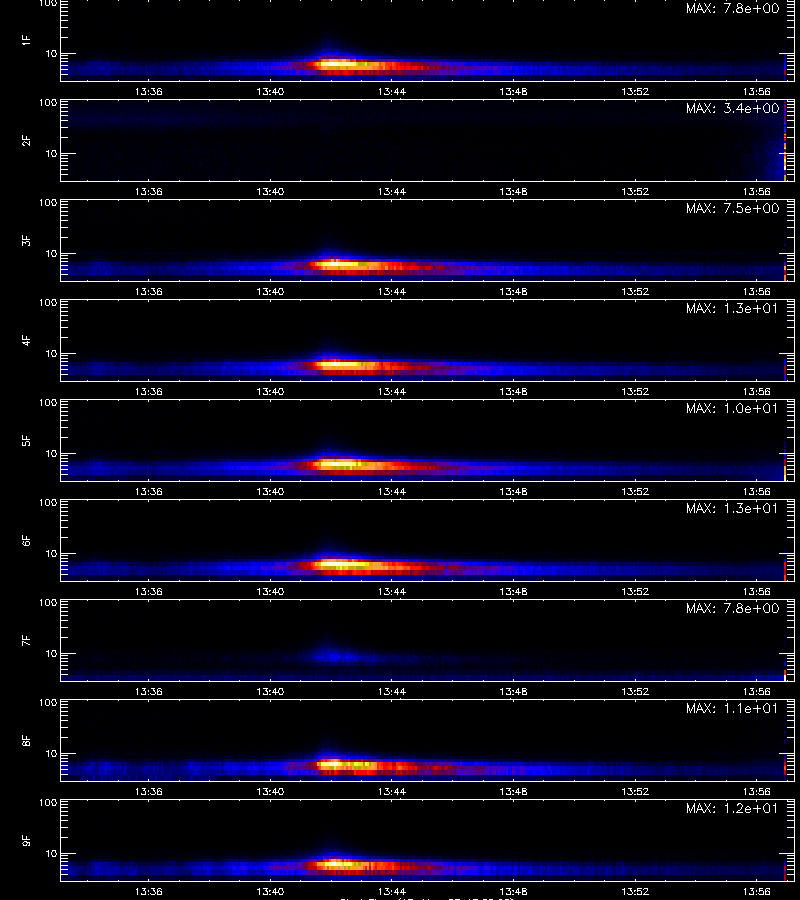
Task: Click the 13:44 tick label under 4F
Action: pos(392,391)
